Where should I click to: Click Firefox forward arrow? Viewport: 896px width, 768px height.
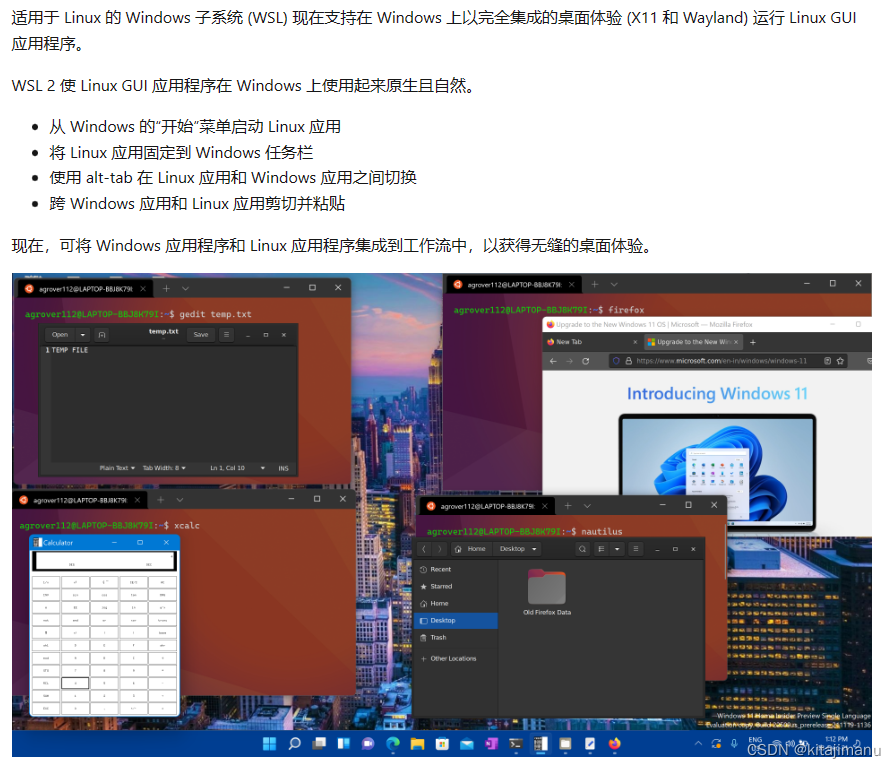click(x=569, y=361)
